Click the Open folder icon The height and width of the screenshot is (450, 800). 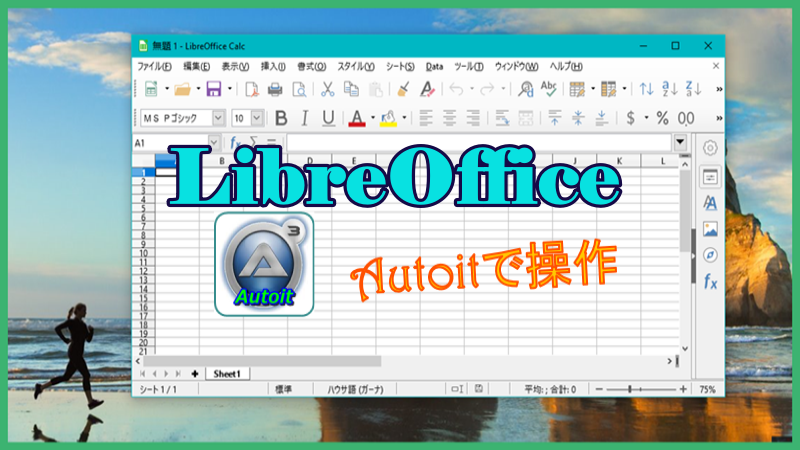pyautogui.click(x=182, y=89)
